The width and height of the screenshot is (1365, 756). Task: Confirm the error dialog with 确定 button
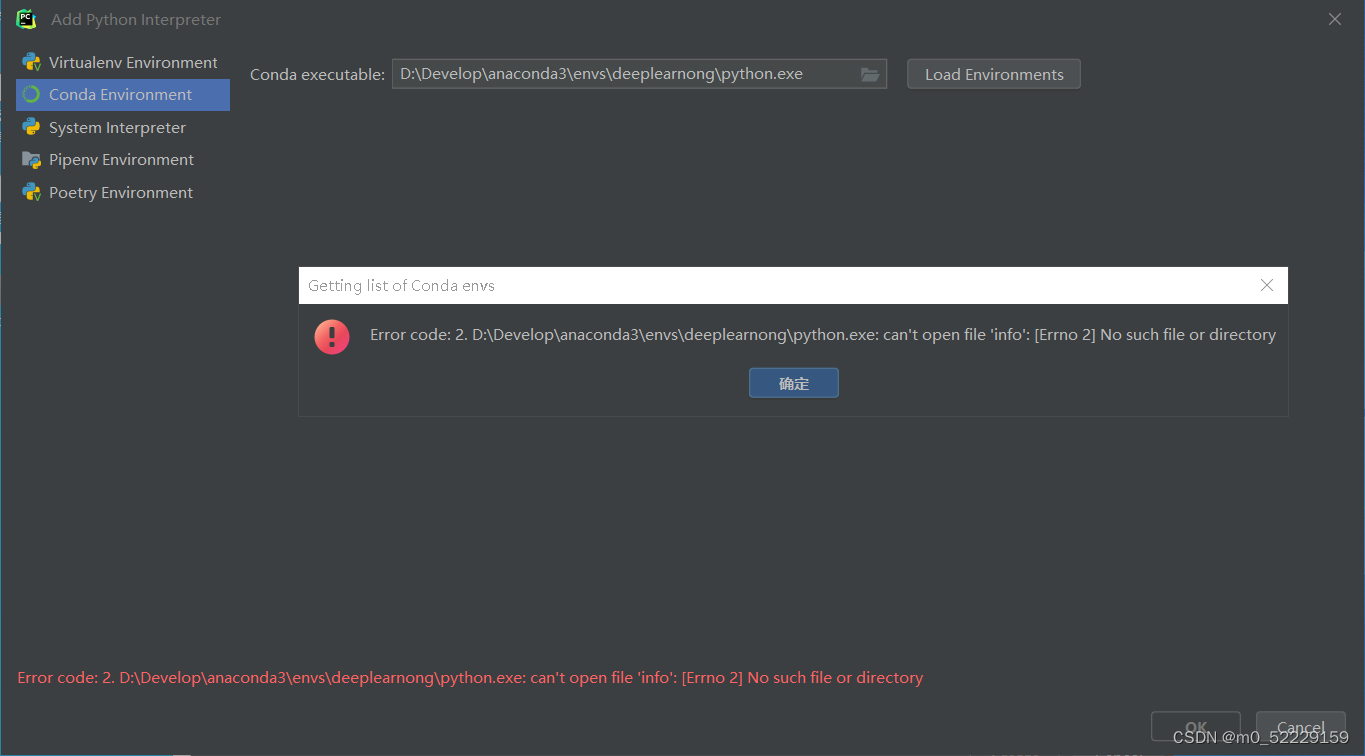794,383
